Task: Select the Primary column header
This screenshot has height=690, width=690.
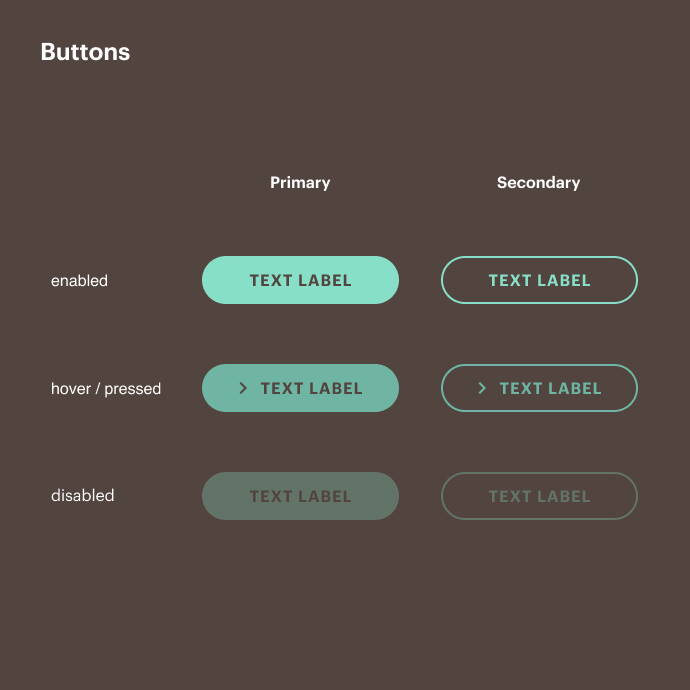Action: point(300,182)
